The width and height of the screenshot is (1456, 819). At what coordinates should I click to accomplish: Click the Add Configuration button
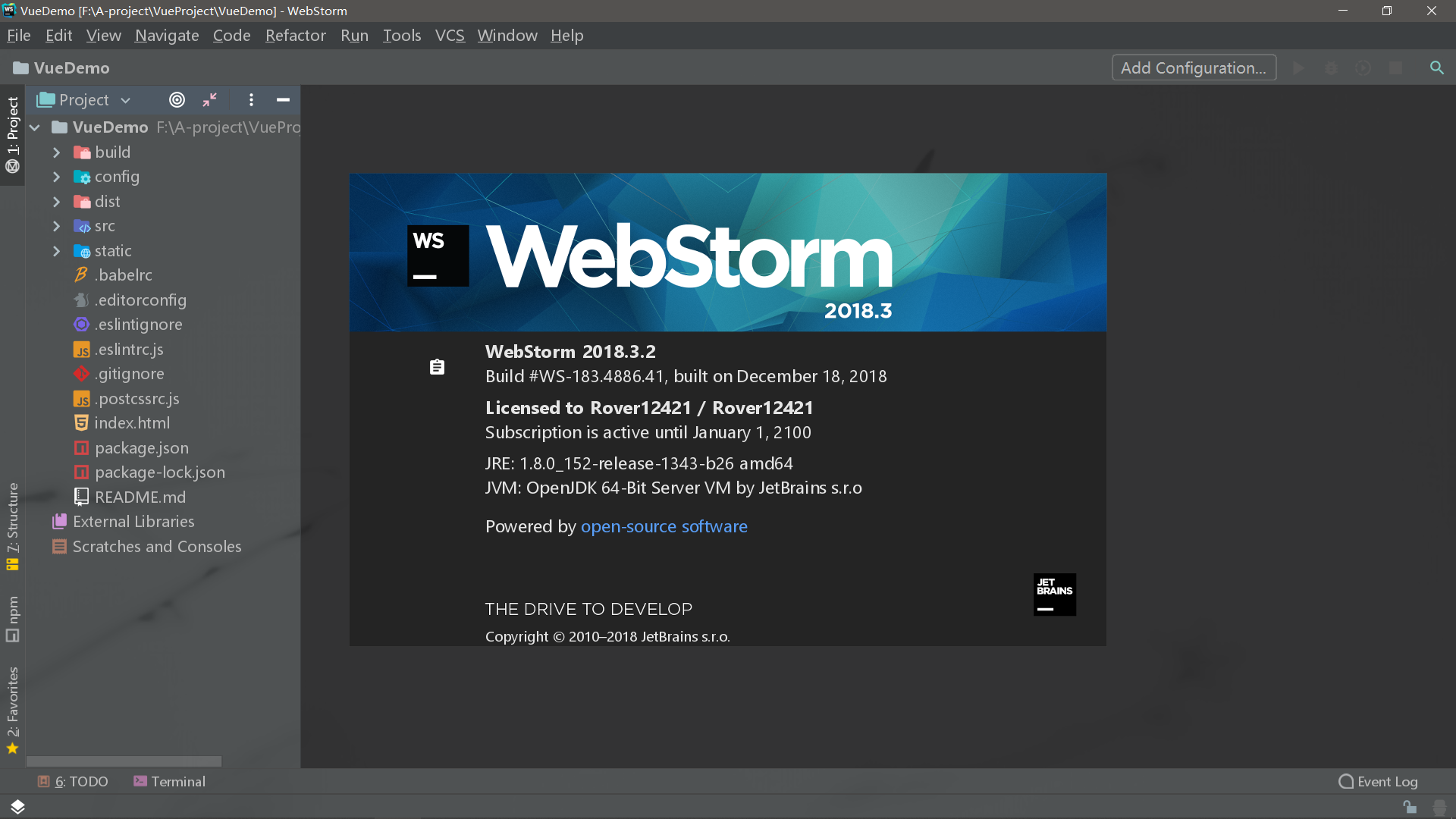click(1193, 68)
